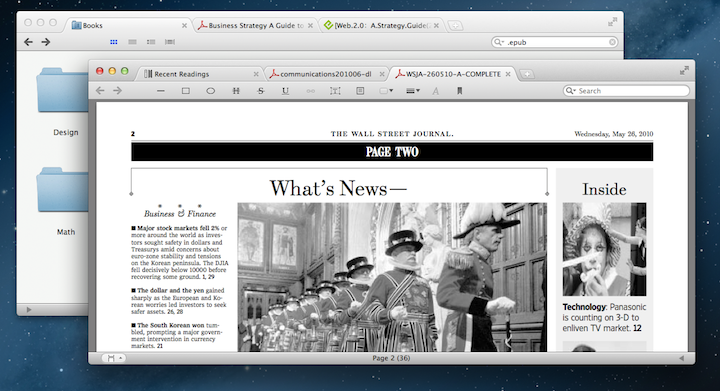
Task: Click the green zoom button of front window
Action: point(124,71)
